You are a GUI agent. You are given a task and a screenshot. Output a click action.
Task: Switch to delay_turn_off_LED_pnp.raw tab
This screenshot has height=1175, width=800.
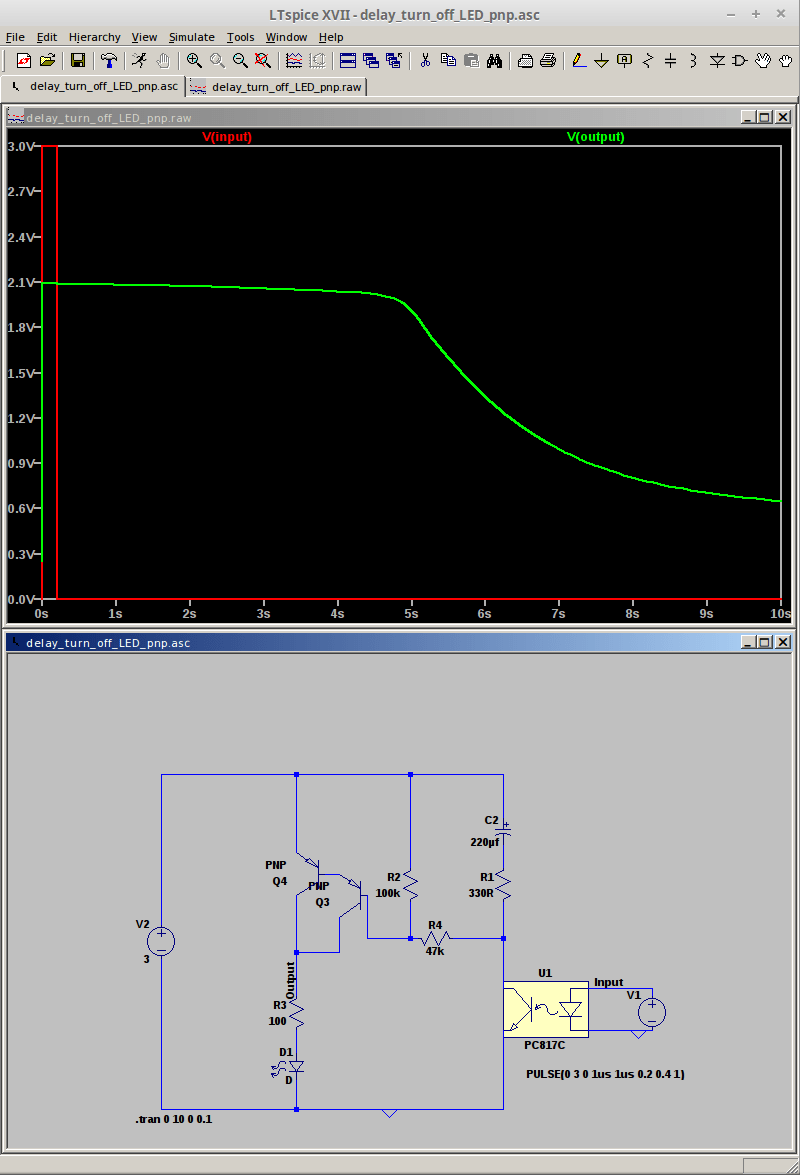[276, 87]
